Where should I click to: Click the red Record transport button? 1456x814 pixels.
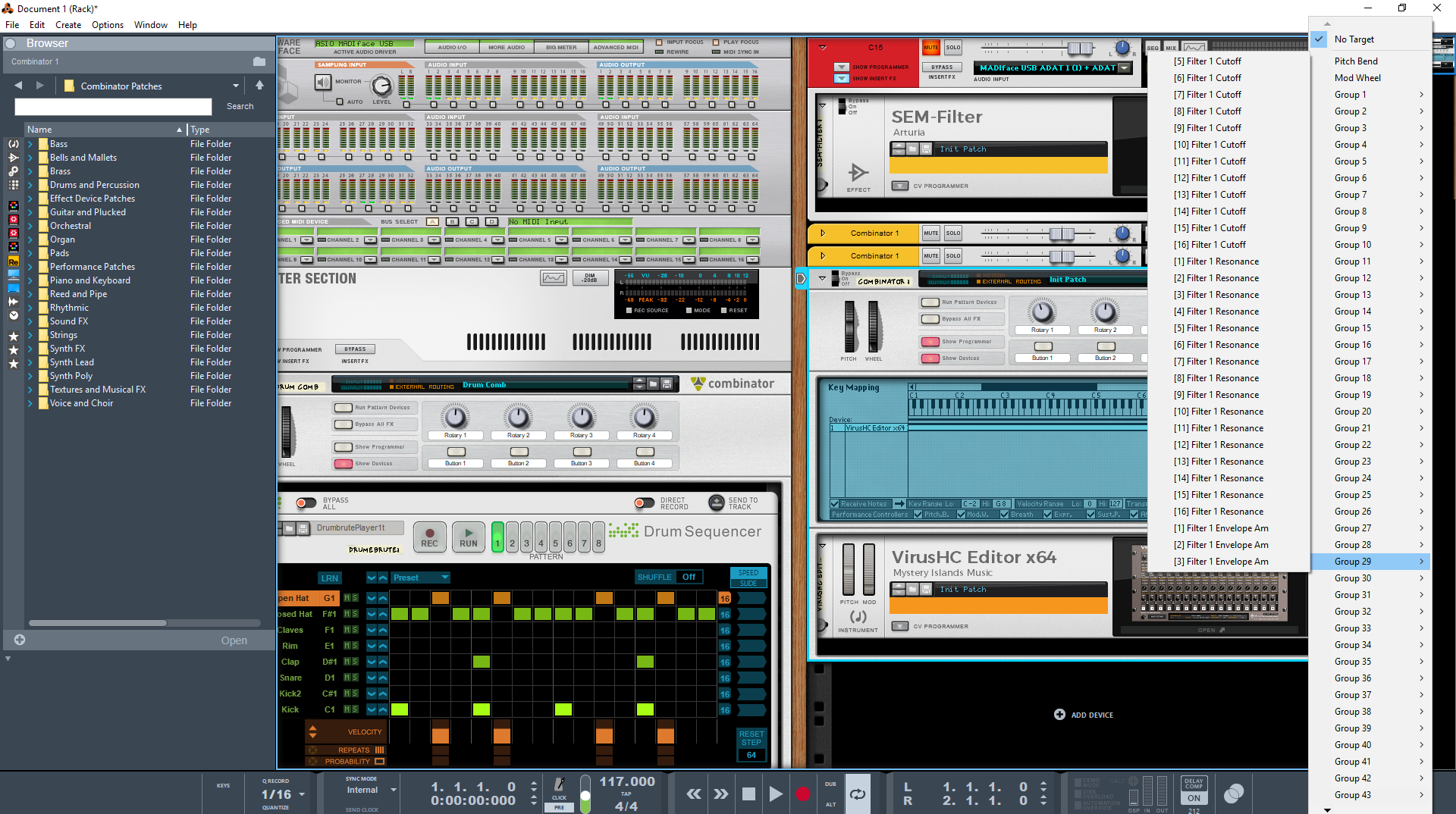pyautogui.click(x=802, y=794)
